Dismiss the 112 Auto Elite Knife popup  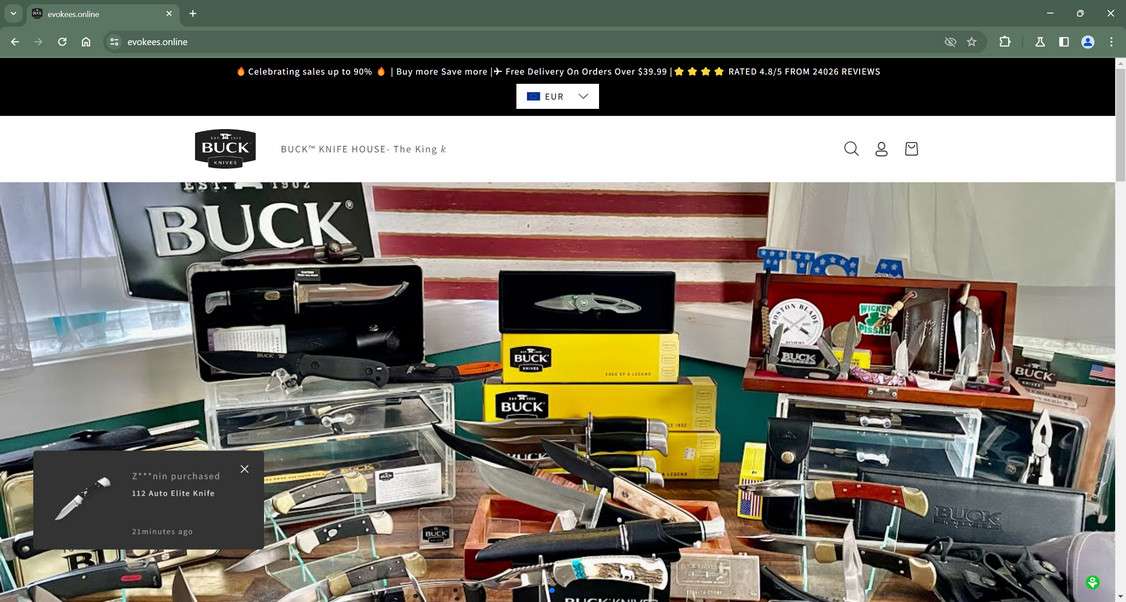click(244, 468)
